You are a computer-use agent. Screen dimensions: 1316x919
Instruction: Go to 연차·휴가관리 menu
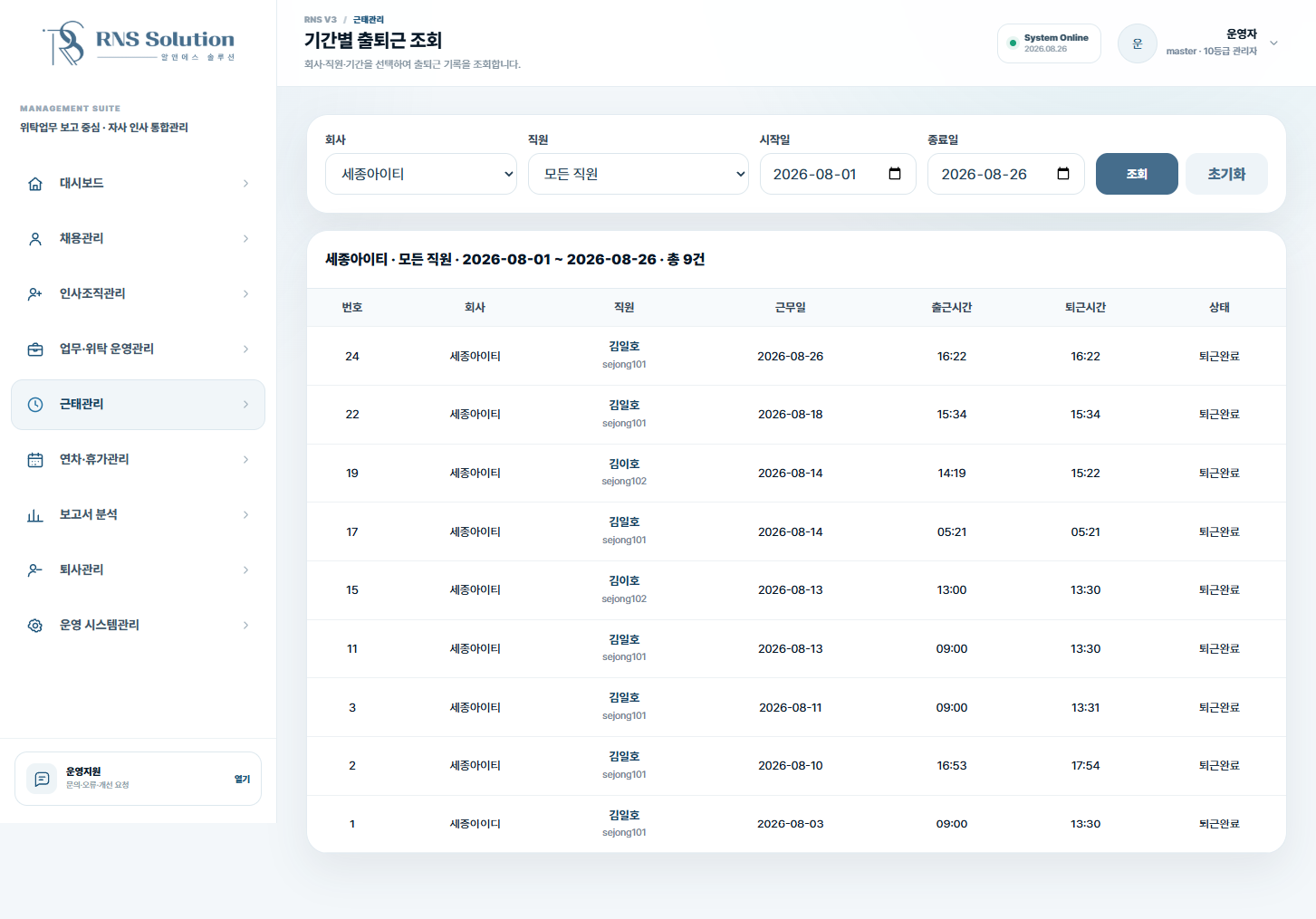tap(138, 460)
